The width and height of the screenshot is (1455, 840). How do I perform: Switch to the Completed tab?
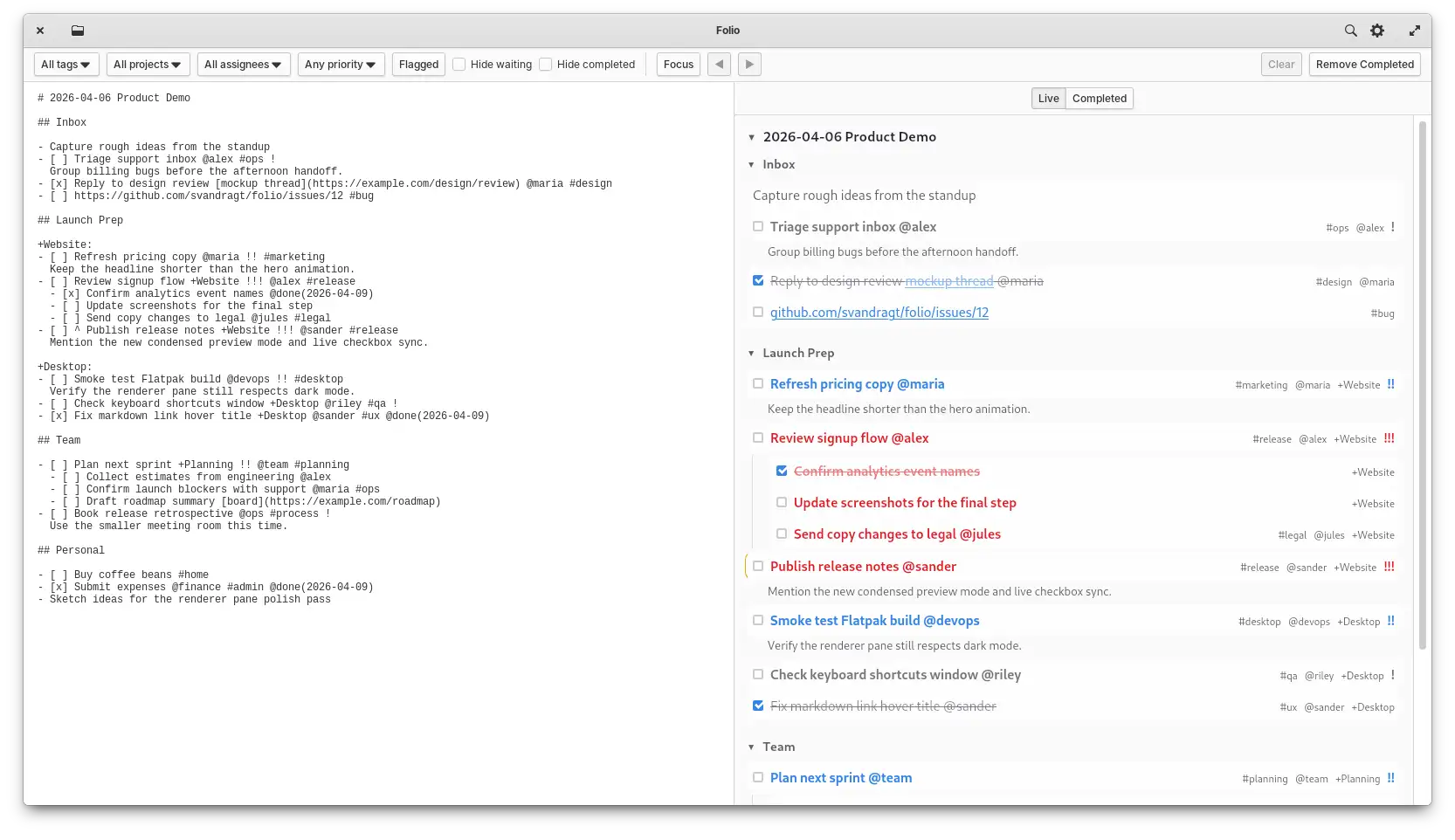1100,99
